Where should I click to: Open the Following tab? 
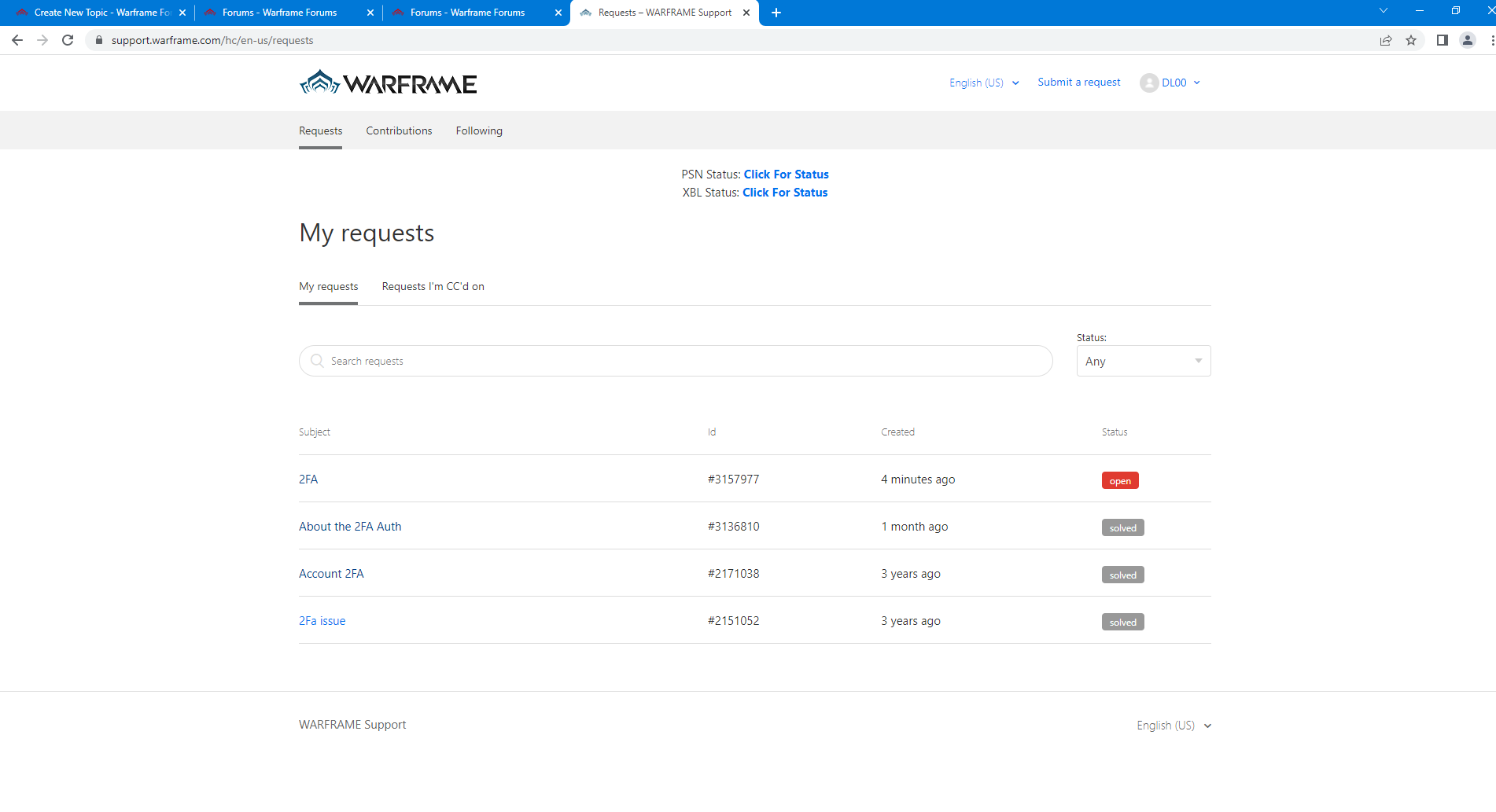[x=479, y=130]
